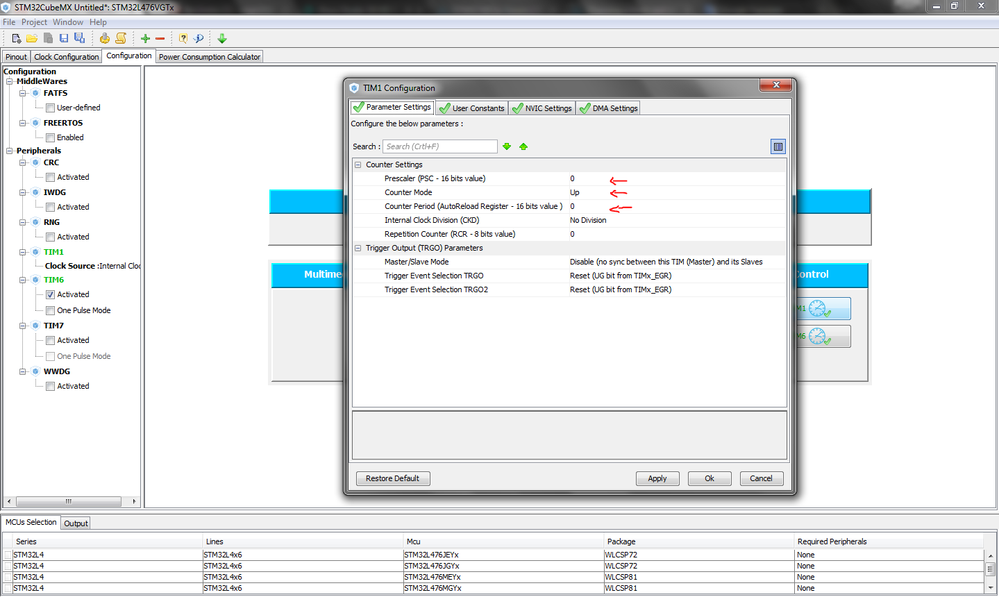Collapse the TIM6 tree node
Image resolution: width=999 pixels, height=597 pixels.
(x=23, y=280)
